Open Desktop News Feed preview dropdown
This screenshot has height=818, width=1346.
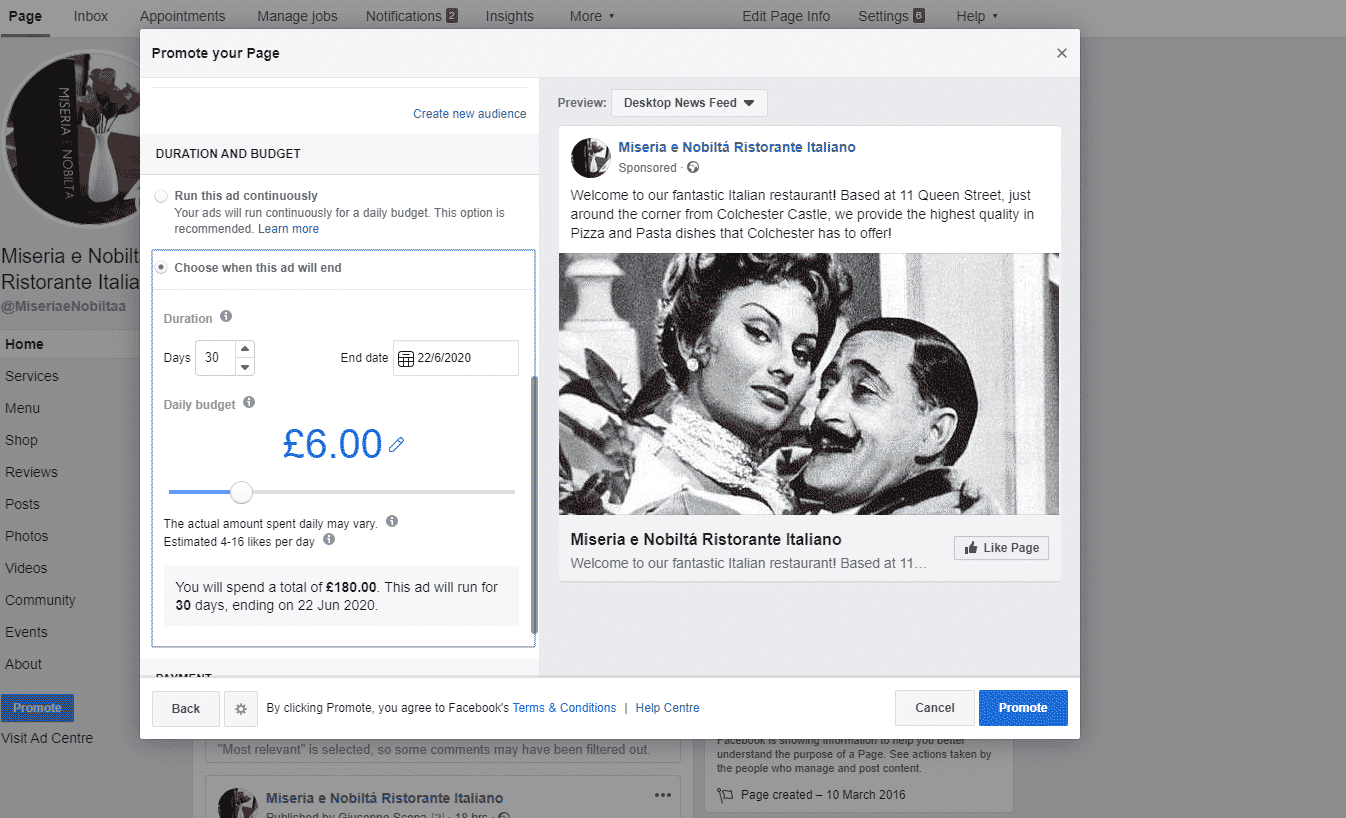coord(689,103)
